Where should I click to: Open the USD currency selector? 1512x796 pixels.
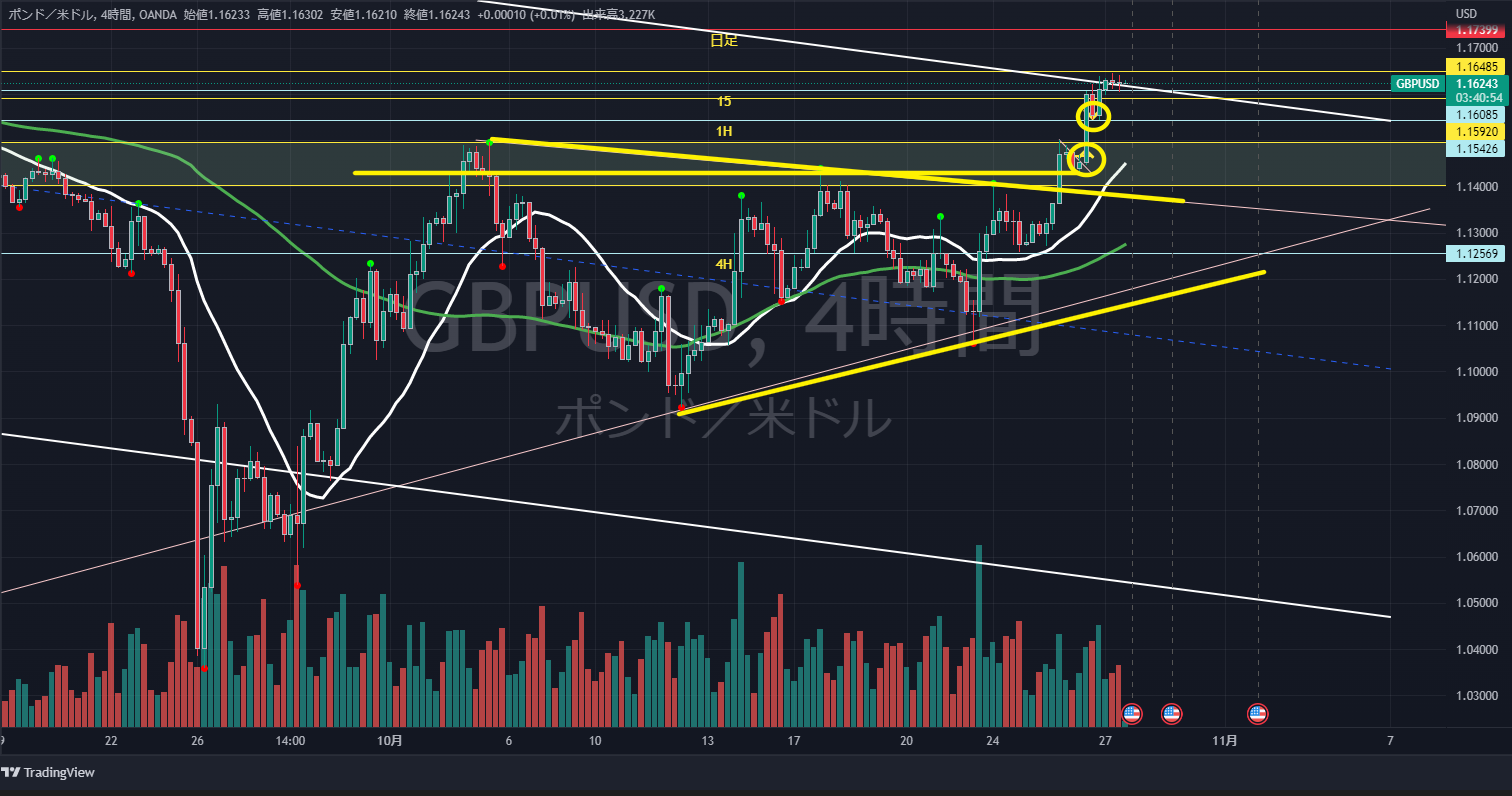1466,14
